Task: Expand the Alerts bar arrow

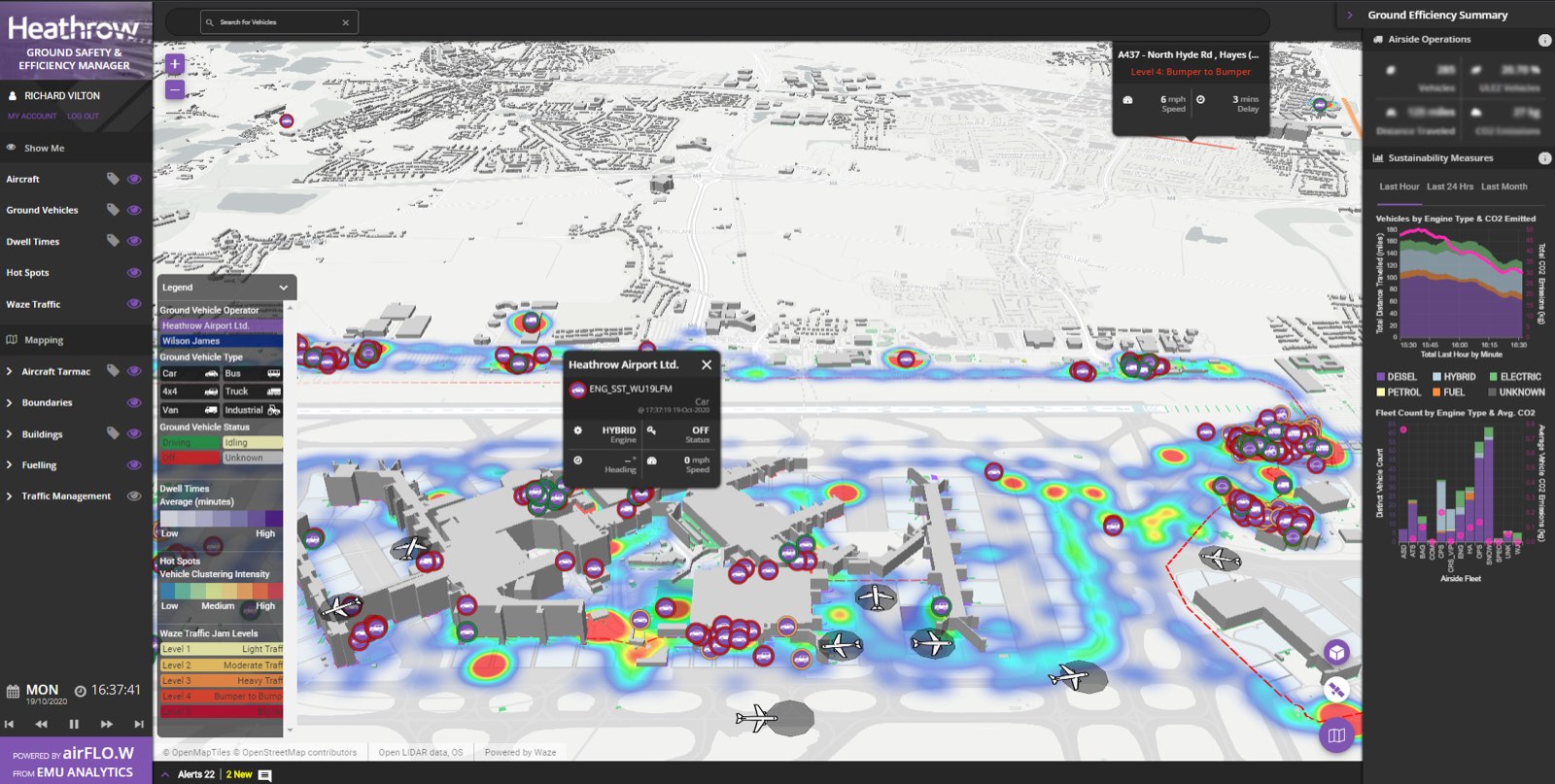Action: (165, 774)
